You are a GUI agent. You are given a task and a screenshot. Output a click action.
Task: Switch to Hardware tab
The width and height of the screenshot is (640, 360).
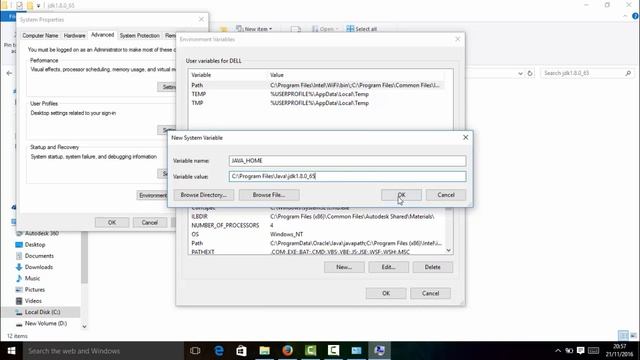click(74, 36)
